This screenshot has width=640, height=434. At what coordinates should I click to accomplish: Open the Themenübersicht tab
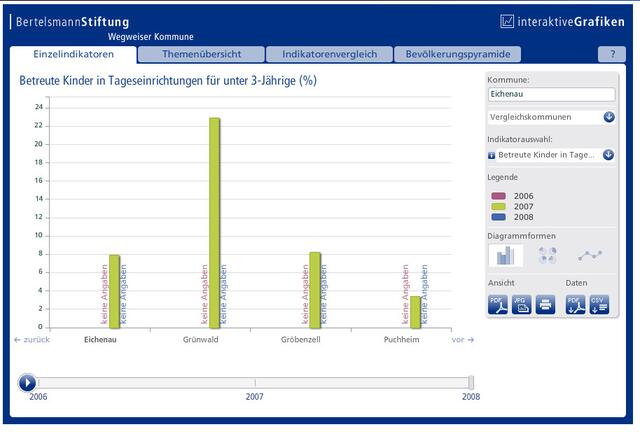(201, 54)
